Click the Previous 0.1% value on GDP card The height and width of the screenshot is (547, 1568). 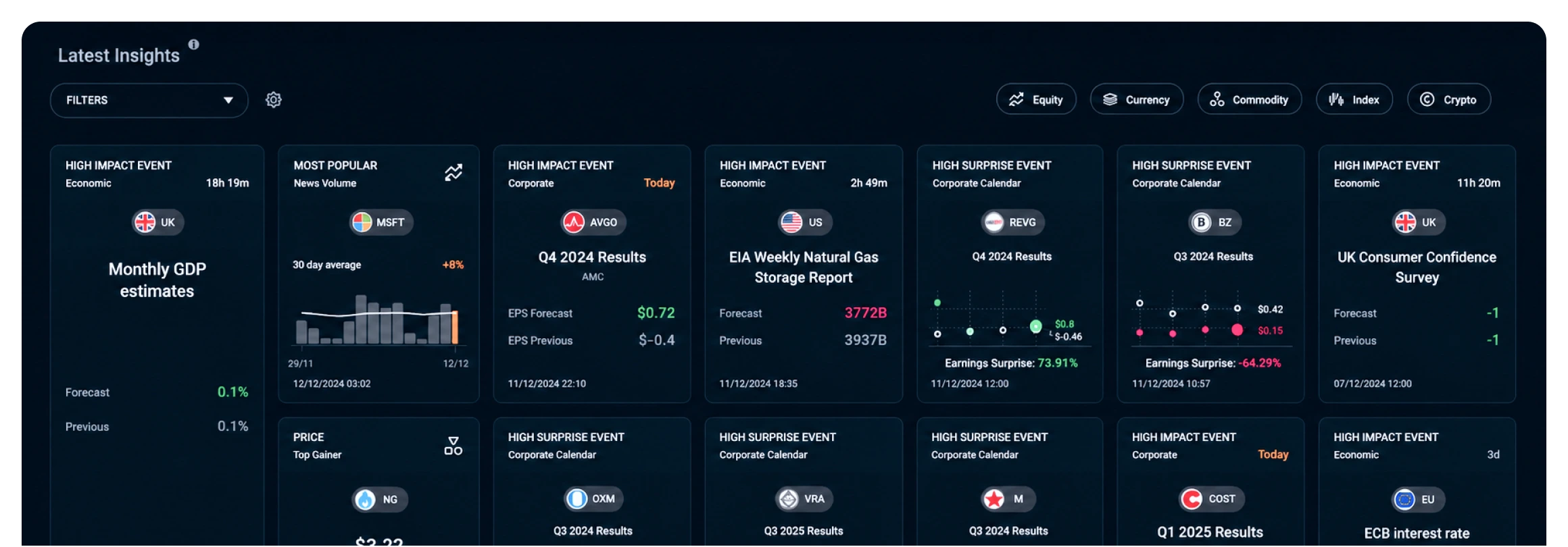pyautogui.click(x=232, y=427)
